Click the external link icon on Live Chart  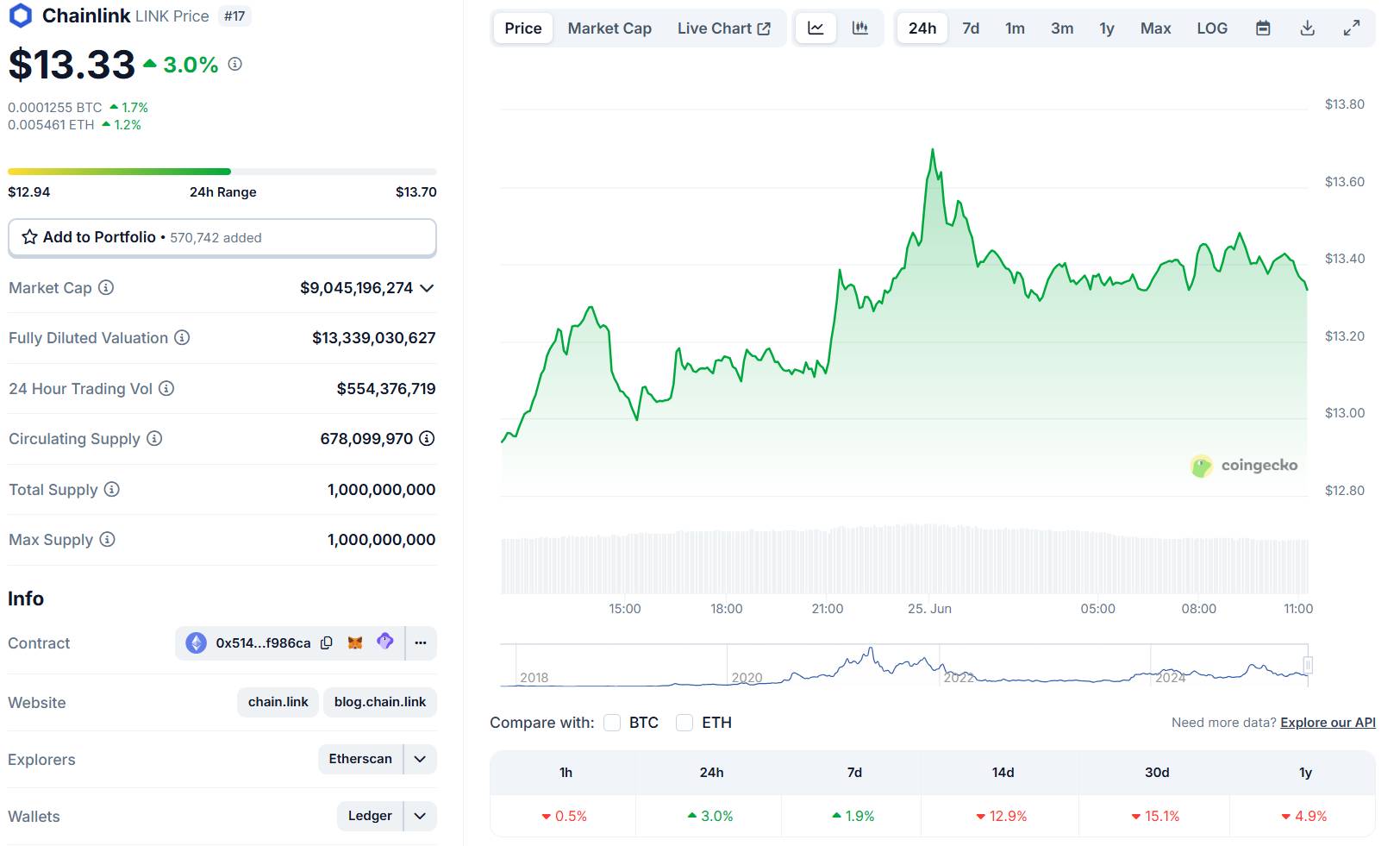764,28
